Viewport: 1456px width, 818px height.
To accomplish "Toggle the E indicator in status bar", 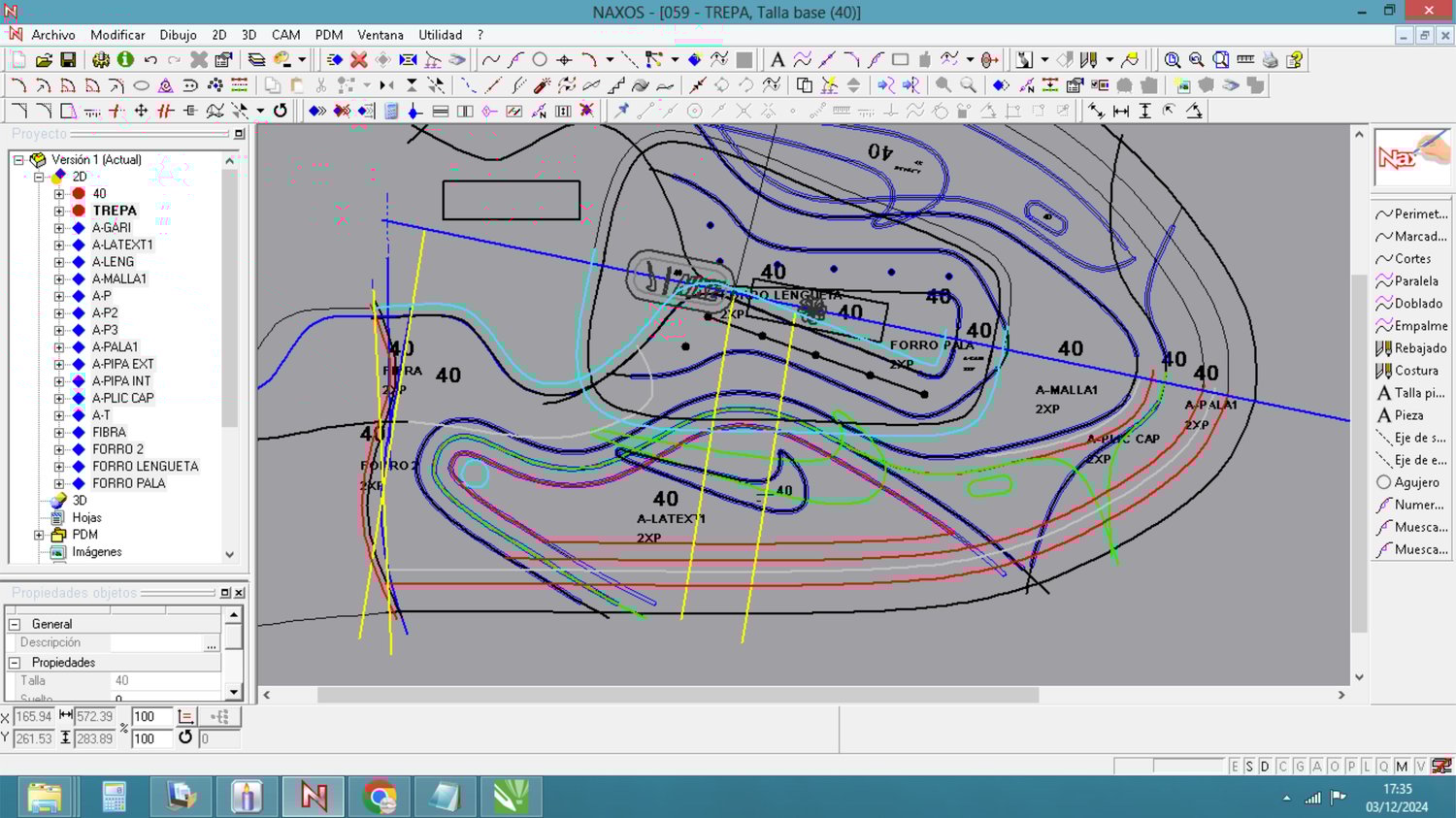I will click(x=1235, y=767).
